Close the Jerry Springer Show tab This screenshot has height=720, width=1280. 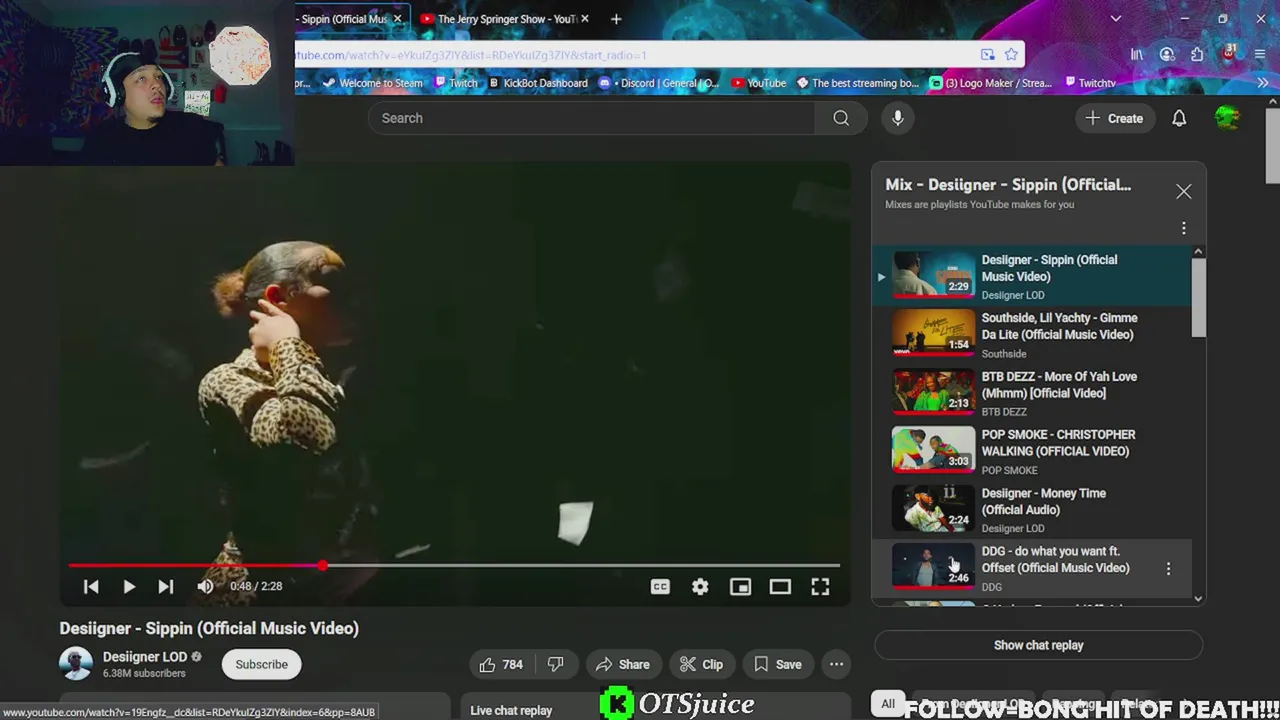point(585,19)
